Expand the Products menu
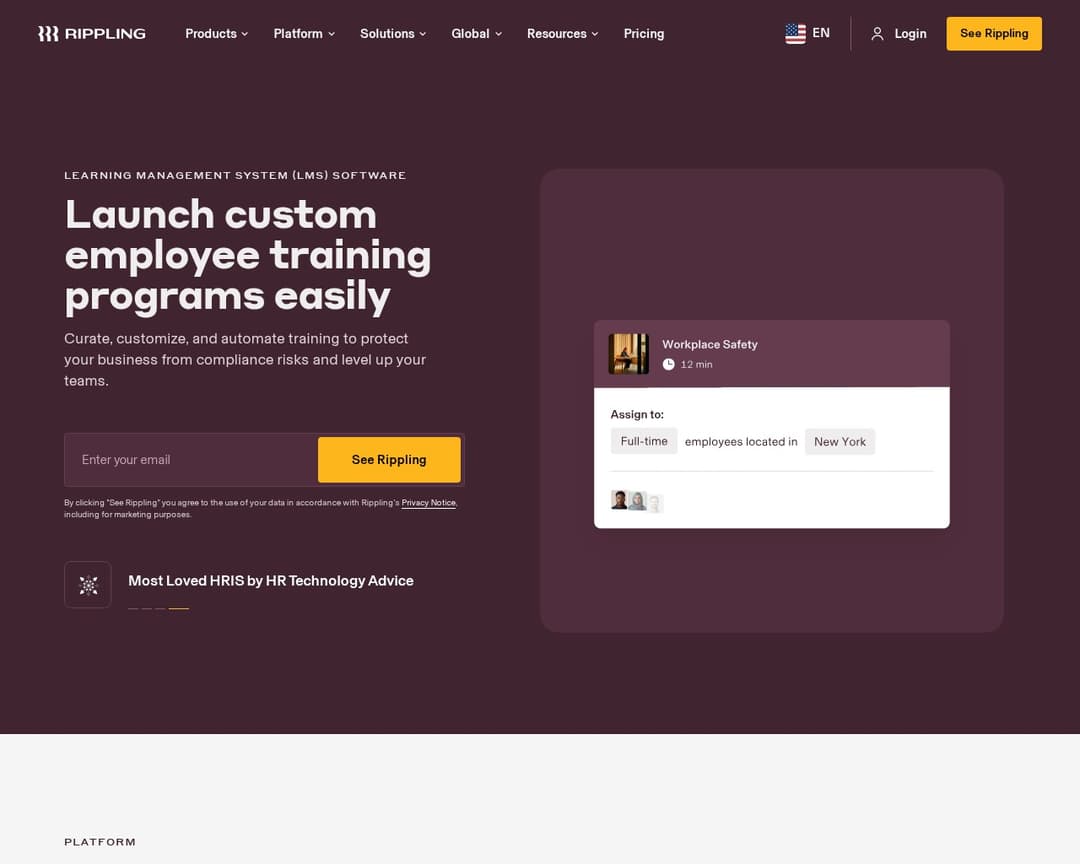1080x864 pixels. coord(216,34)
